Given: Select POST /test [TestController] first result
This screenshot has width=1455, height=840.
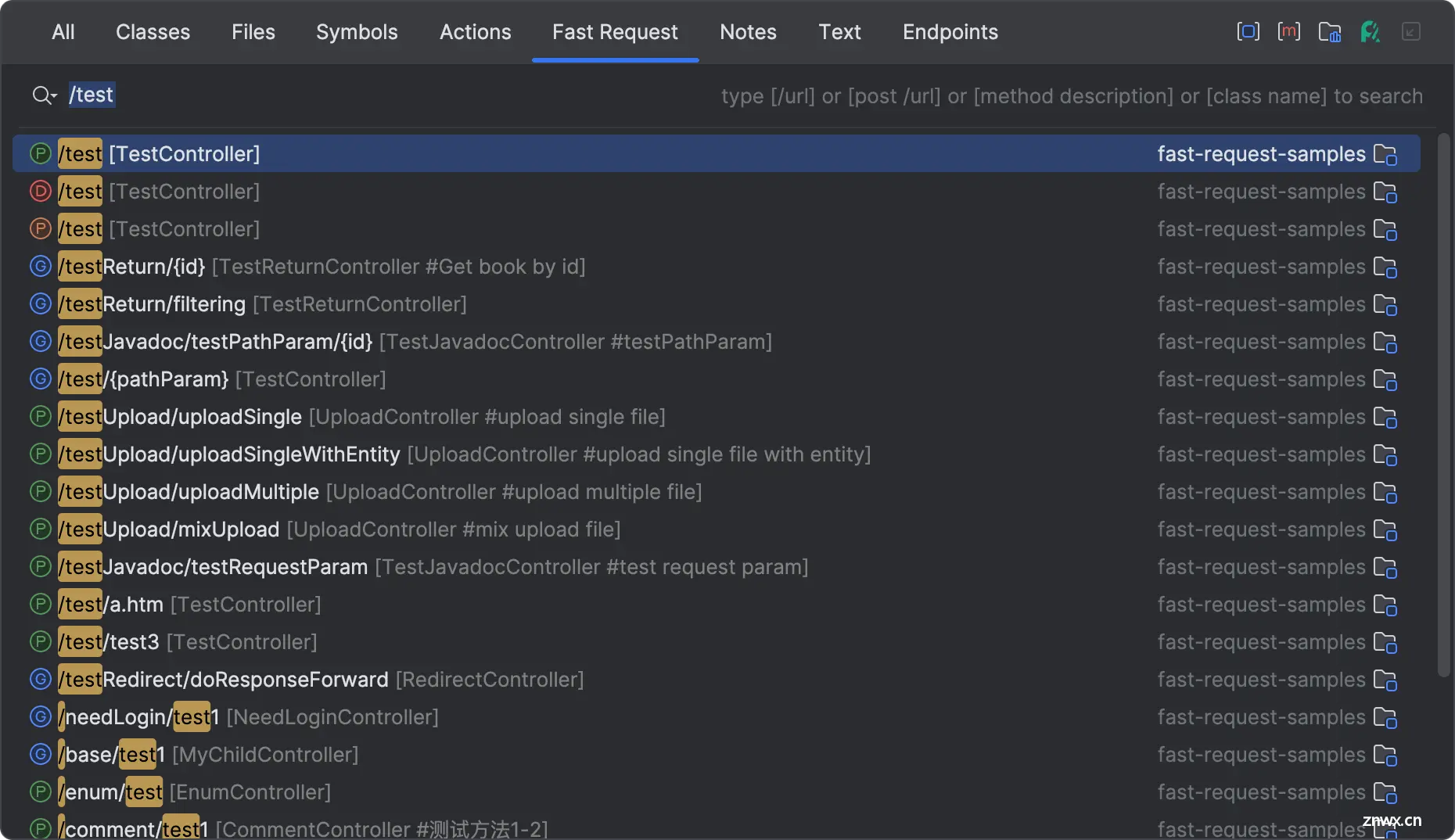Looking at the screenshot, I should point(717,153).
